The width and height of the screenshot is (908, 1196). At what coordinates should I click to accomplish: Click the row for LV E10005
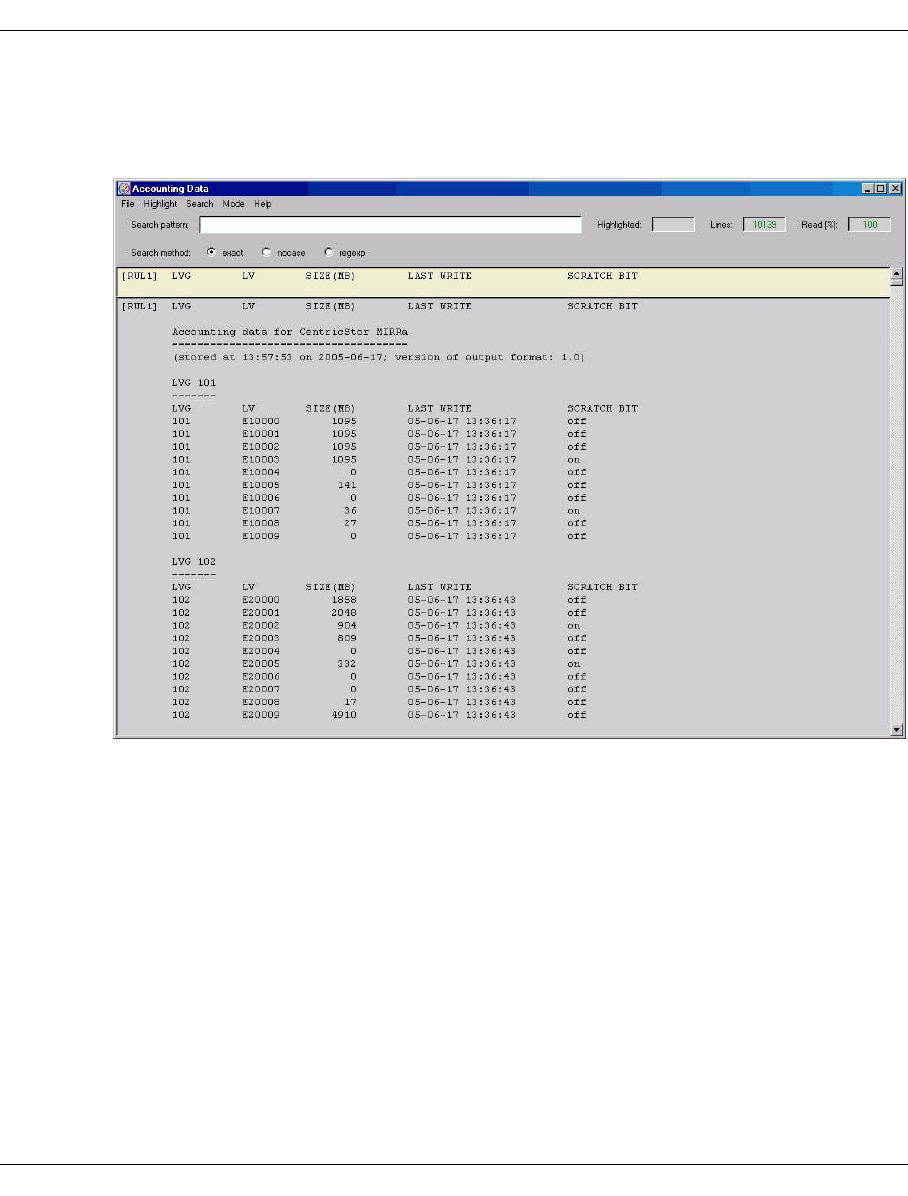pyautogui.click(x=379, y=485)
